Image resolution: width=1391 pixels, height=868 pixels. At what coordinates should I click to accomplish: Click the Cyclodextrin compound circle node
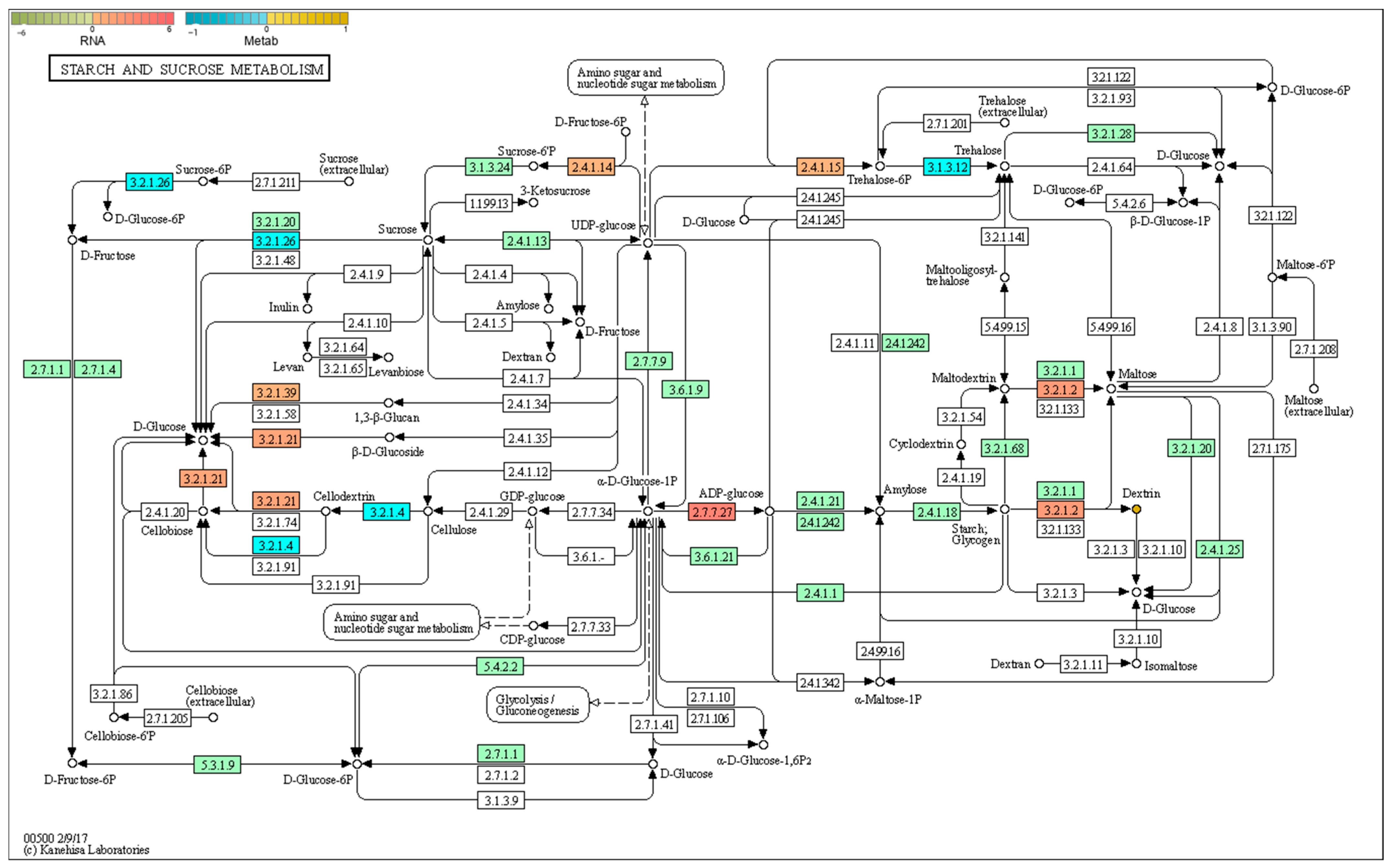click(x=961, y=444)
